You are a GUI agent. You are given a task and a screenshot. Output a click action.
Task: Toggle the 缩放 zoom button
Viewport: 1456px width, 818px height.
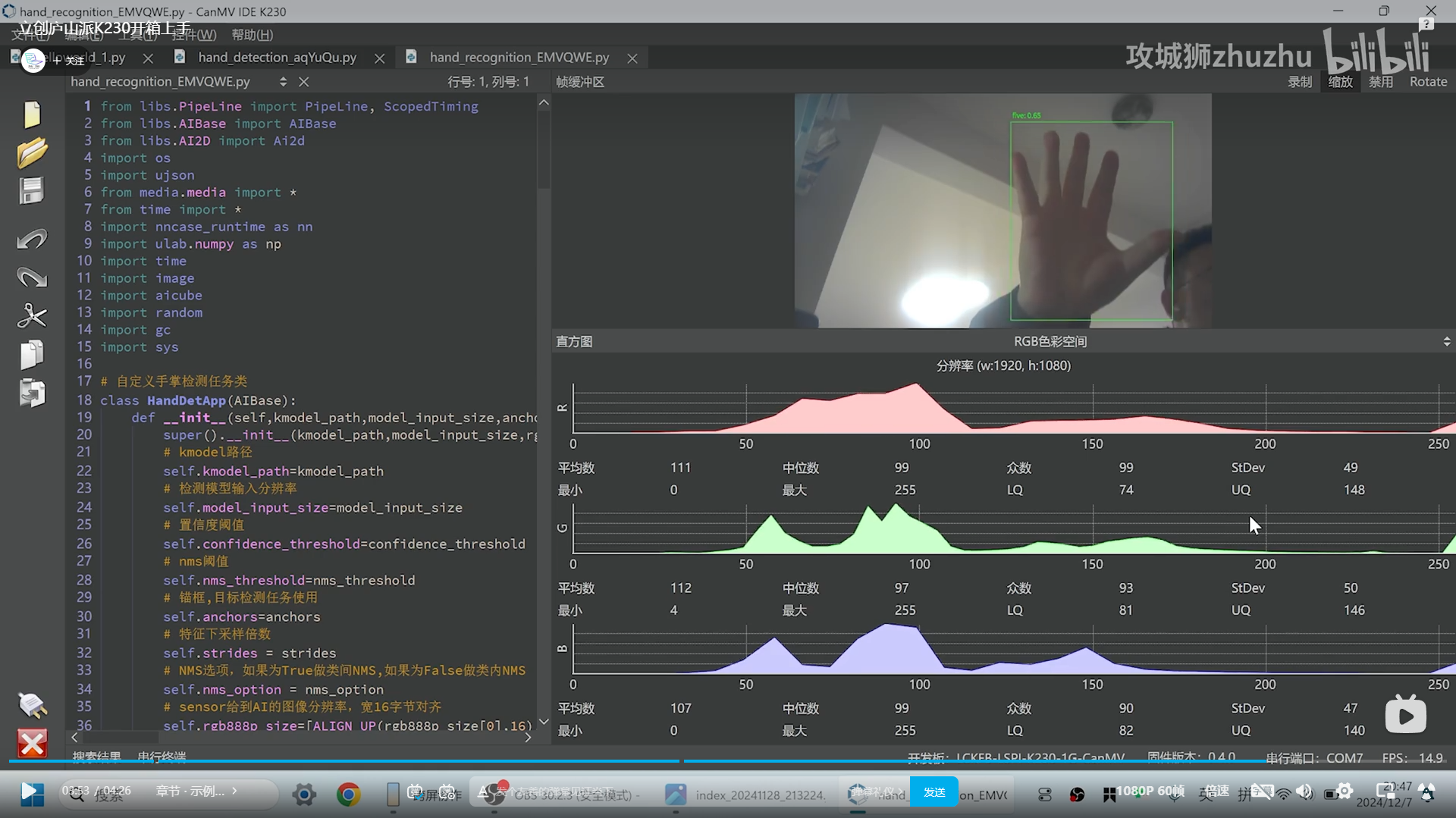[x=1341, y=82]
